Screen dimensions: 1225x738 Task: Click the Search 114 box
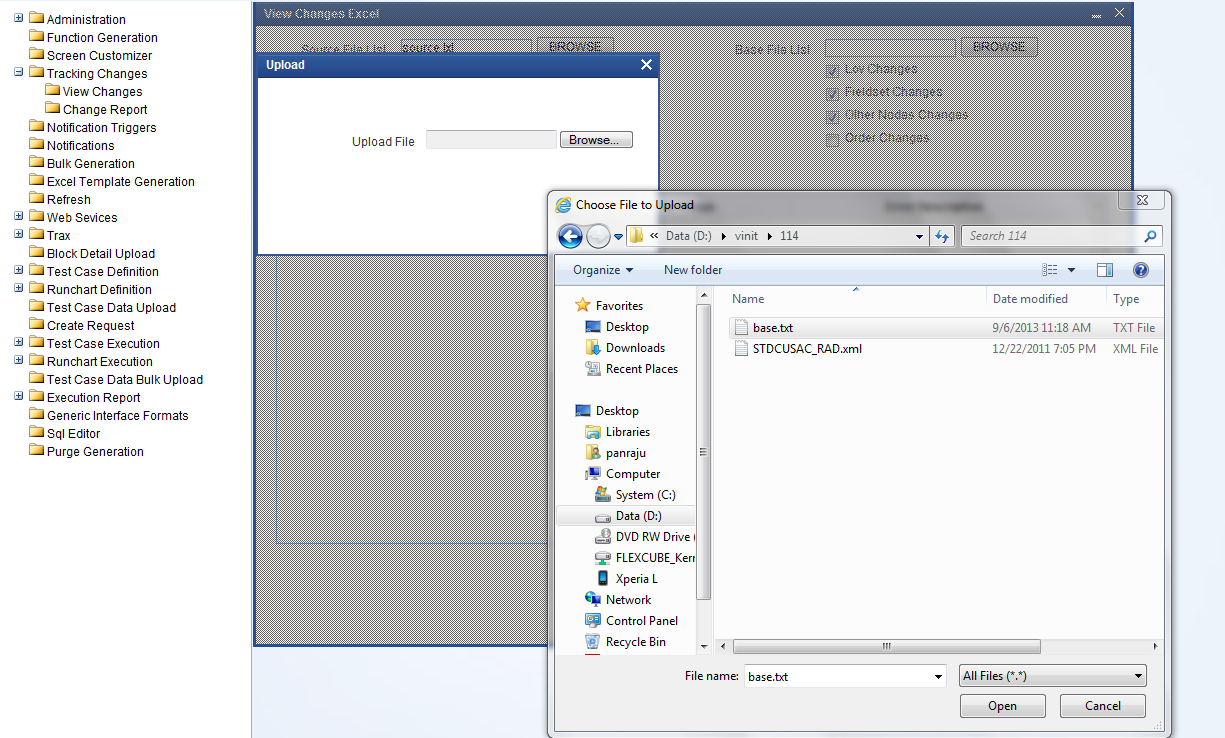coord(1052,236)
